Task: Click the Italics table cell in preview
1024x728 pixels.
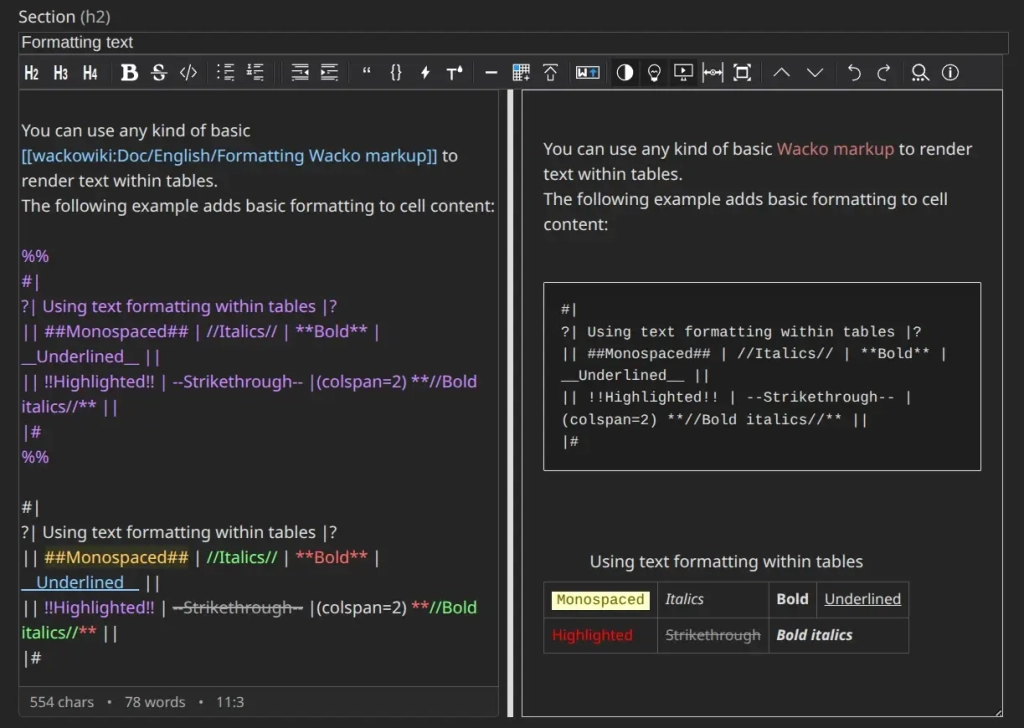Action: [x=712, y=599]
